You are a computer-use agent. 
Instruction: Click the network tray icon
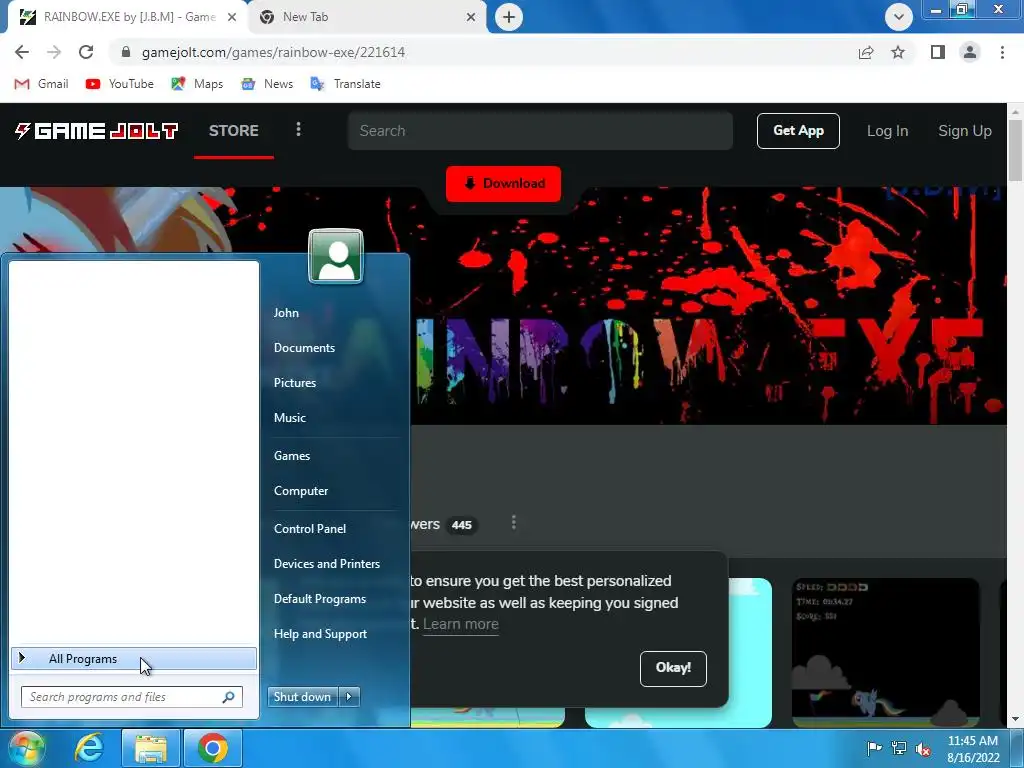tap(899, 748)
